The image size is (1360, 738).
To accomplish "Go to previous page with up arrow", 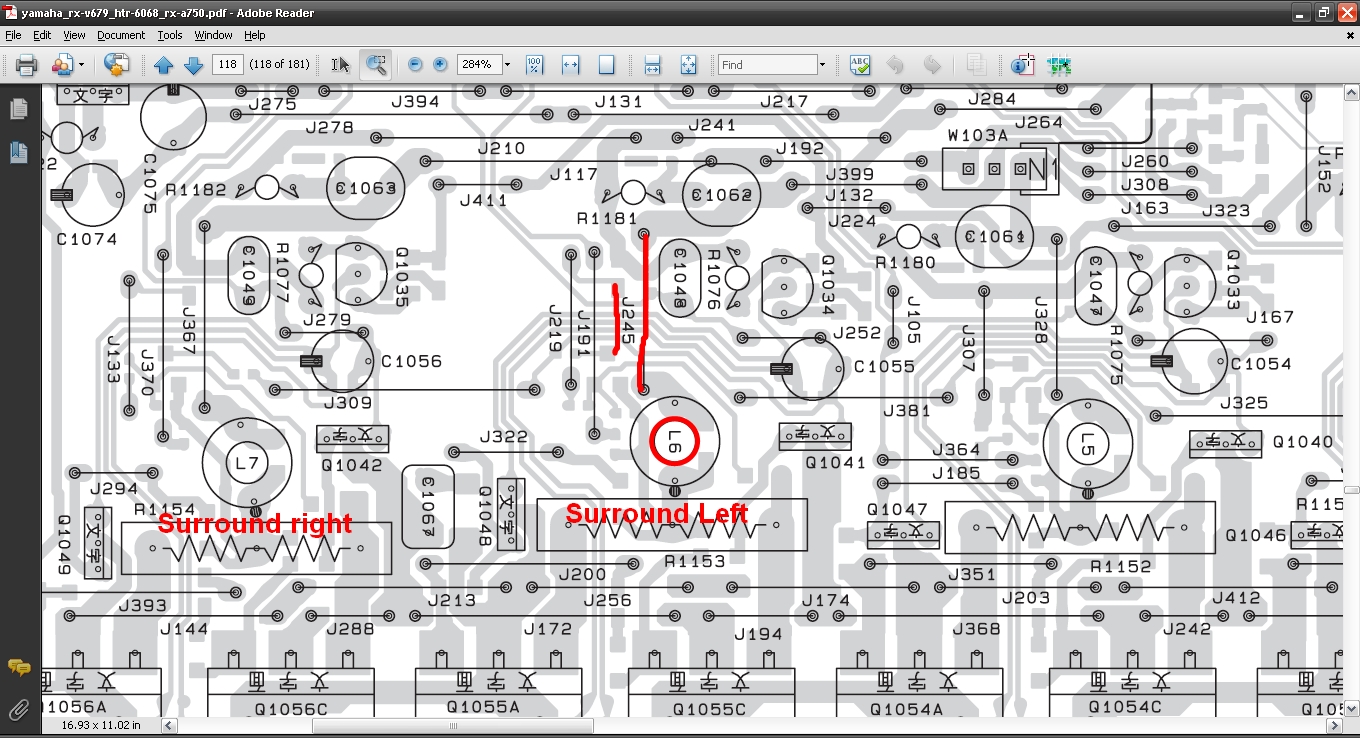I will (164, 65).
